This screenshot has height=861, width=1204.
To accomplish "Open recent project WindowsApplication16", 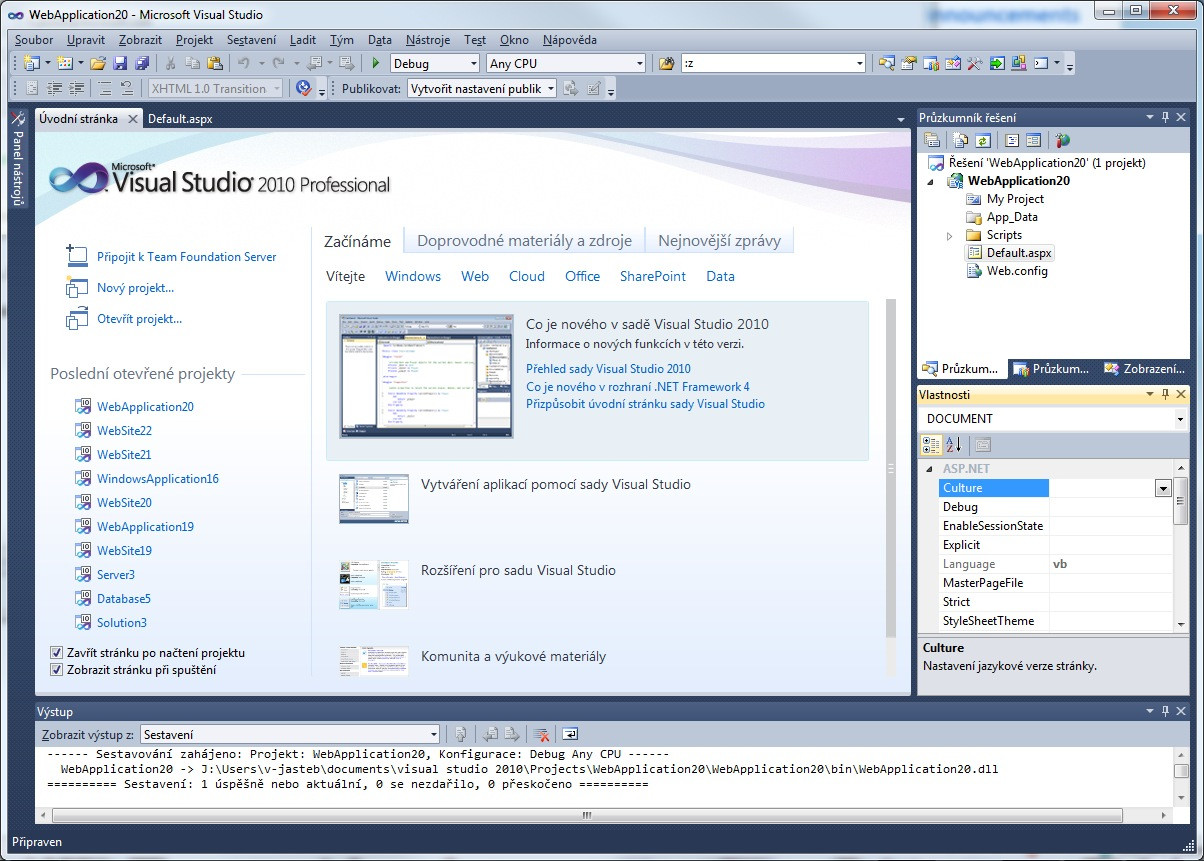I will tap(157, 479).
